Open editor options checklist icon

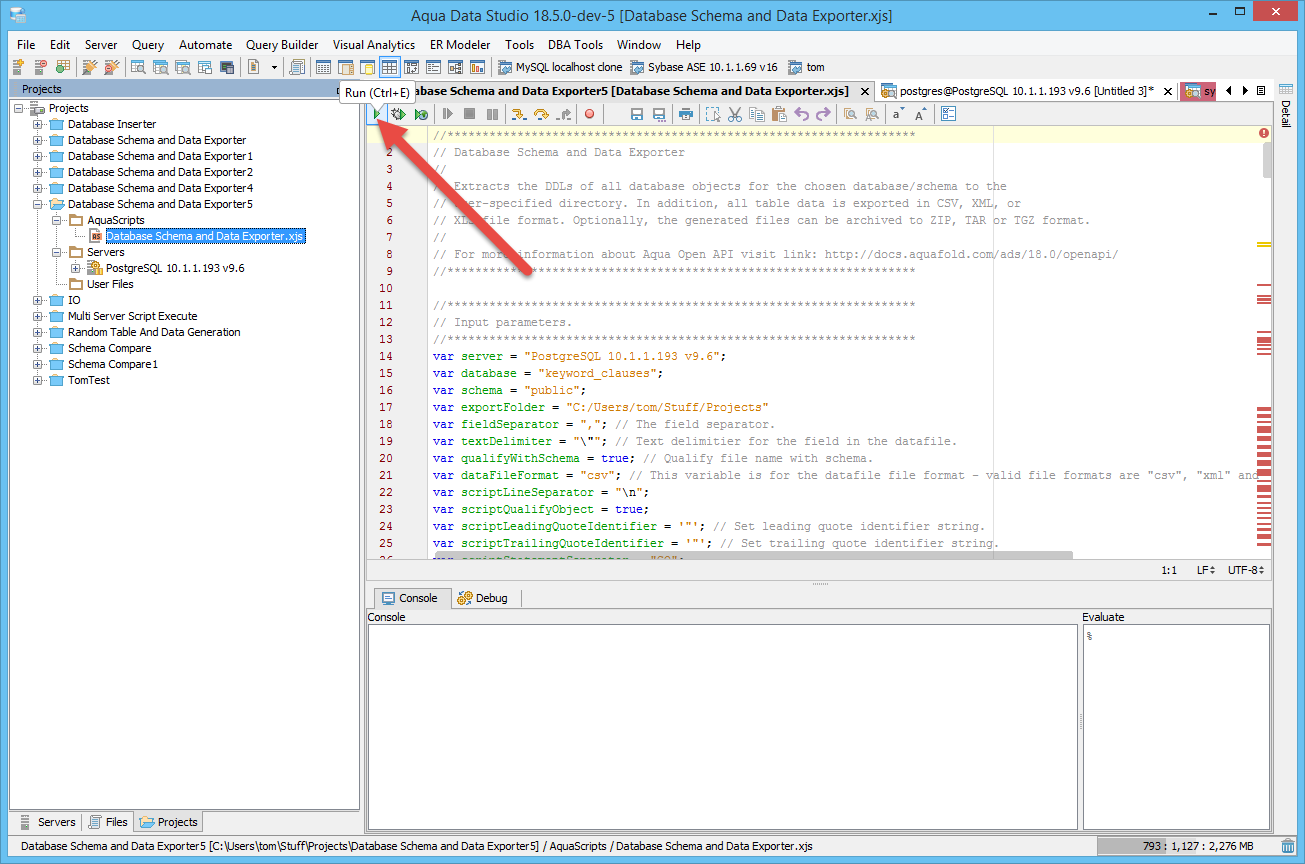(x=949, y=114)
